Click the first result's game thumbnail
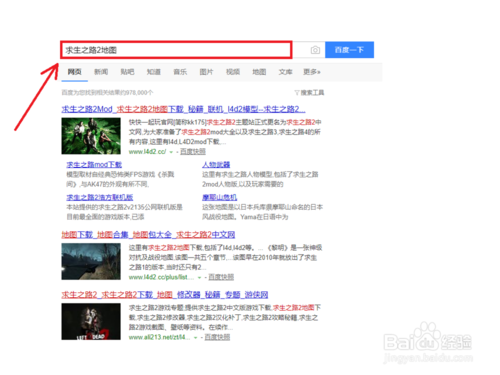 click(91, 136)
